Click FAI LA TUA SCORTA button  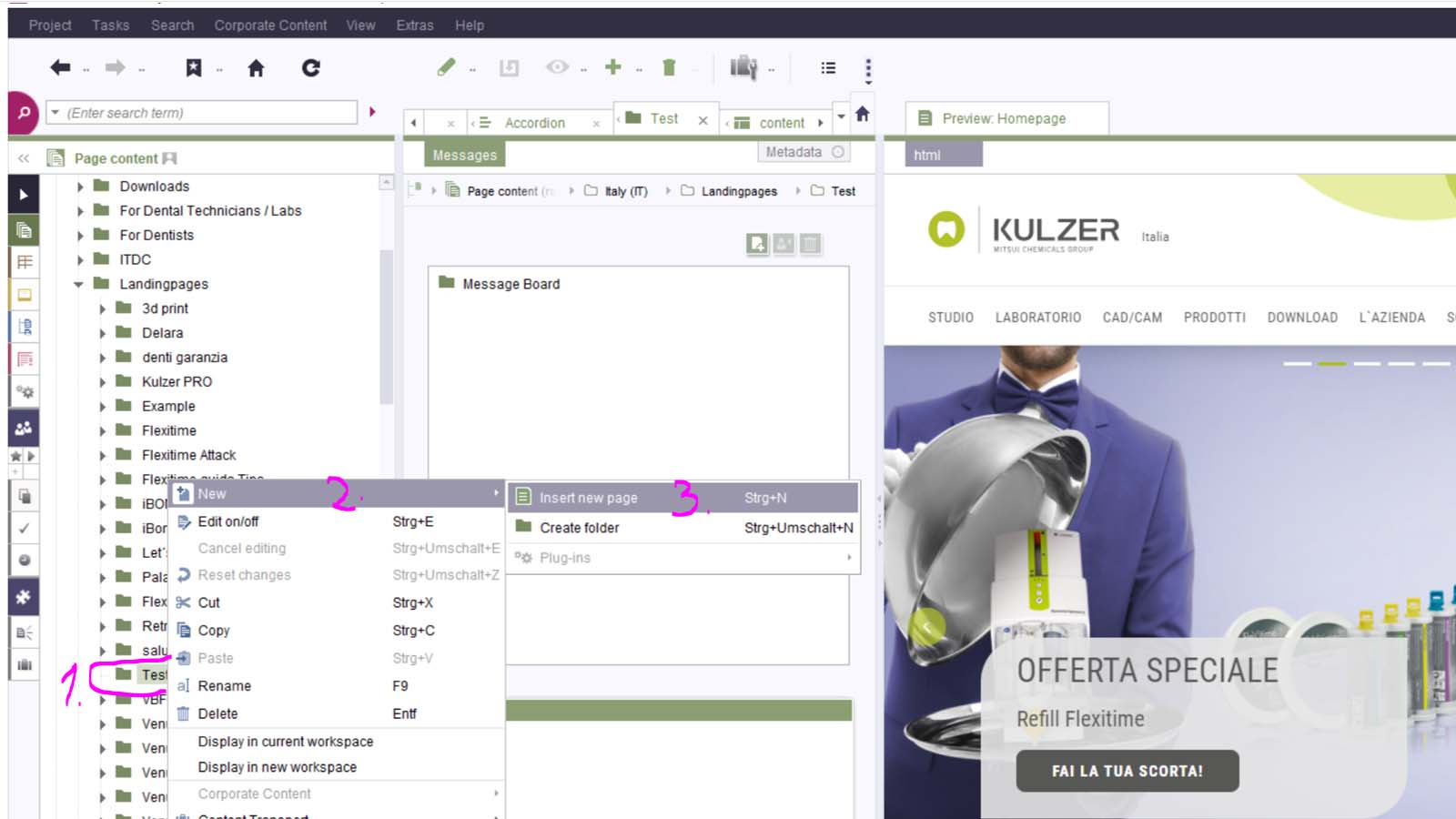click(x=1127, y=771)
